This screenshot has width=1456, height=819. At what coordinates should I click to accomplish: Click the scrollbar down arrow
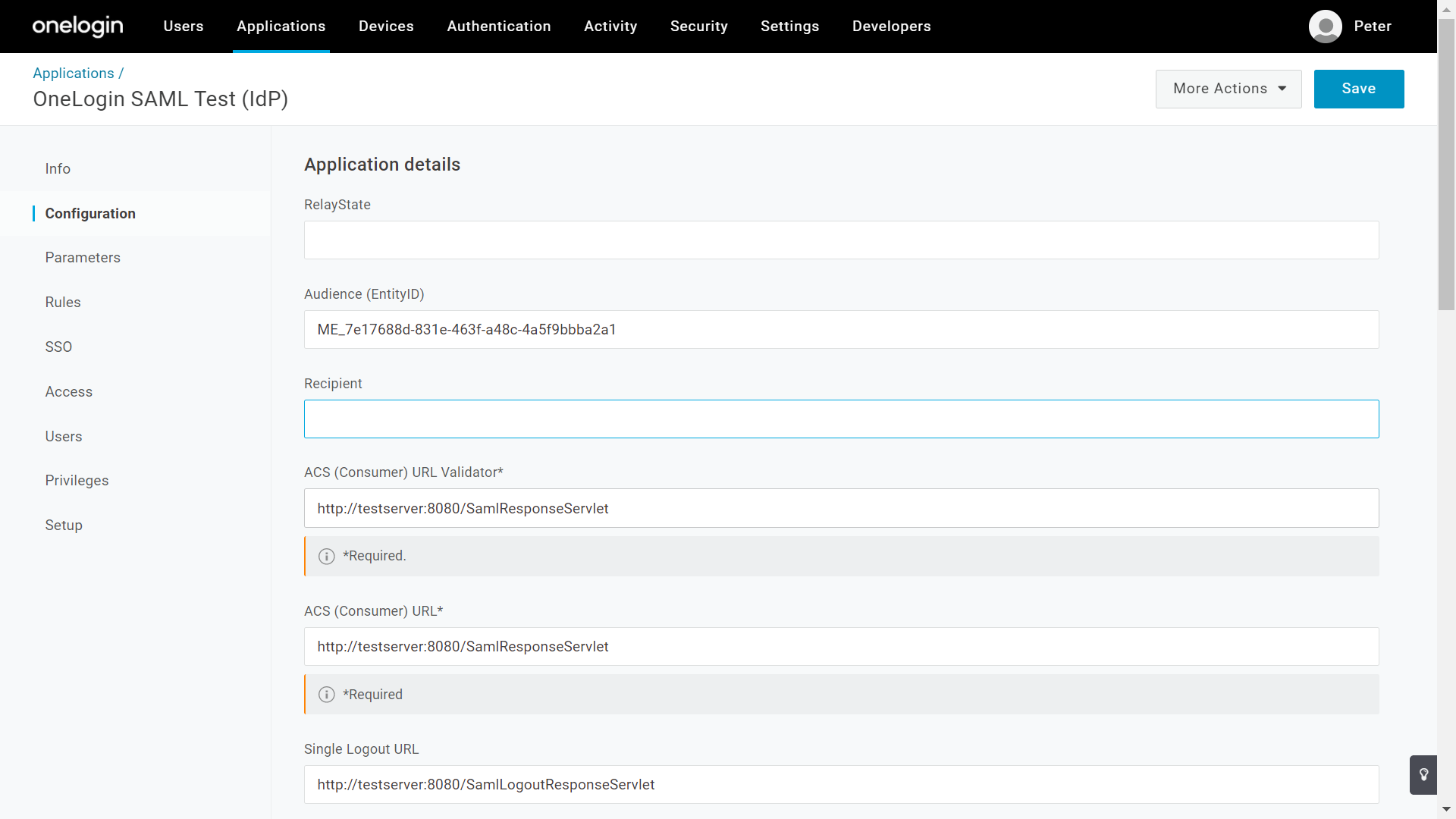[1446, 810]
